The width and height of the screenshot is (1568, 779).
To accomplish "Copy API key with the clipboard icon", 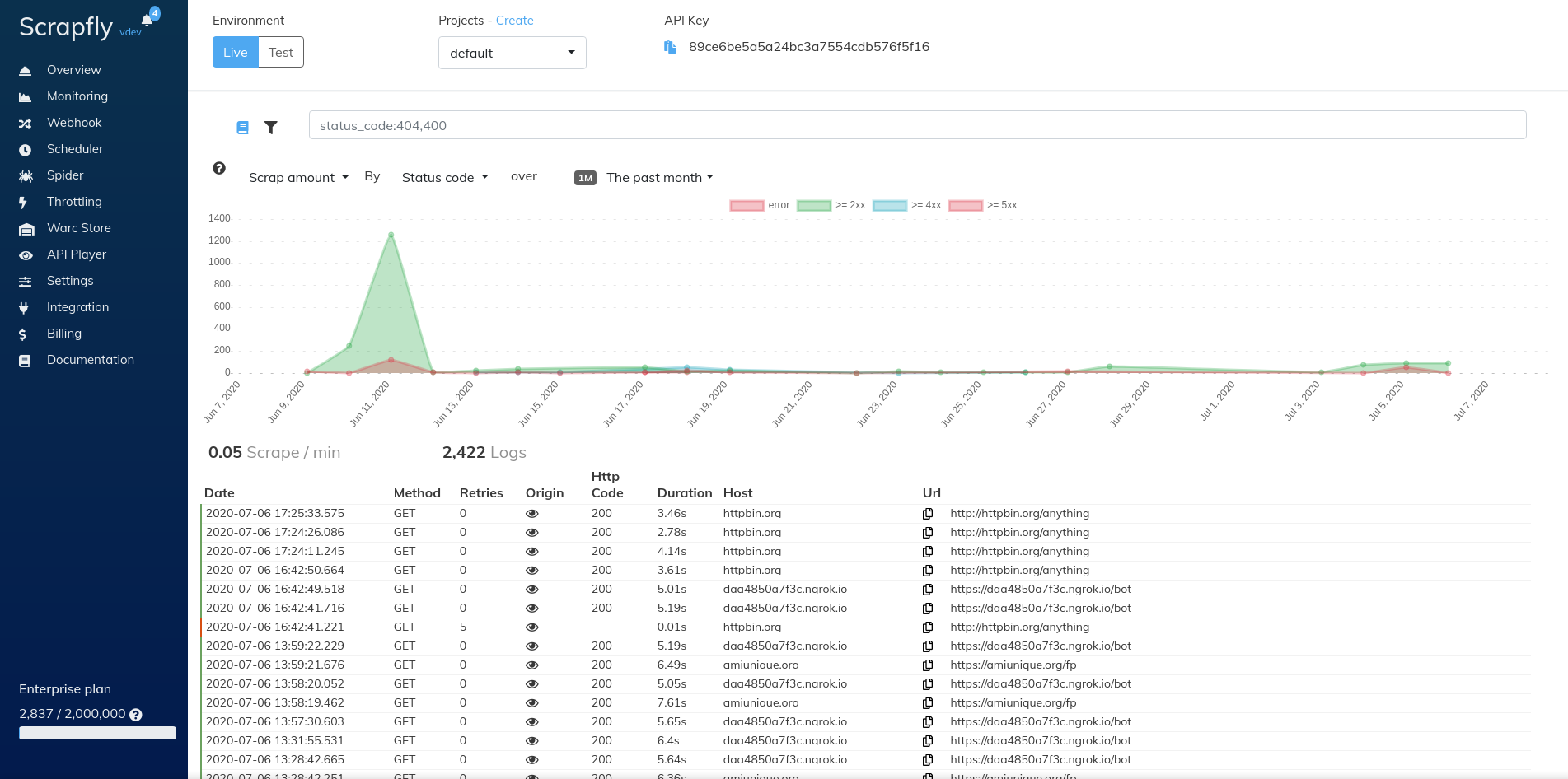I will [670, 47].
